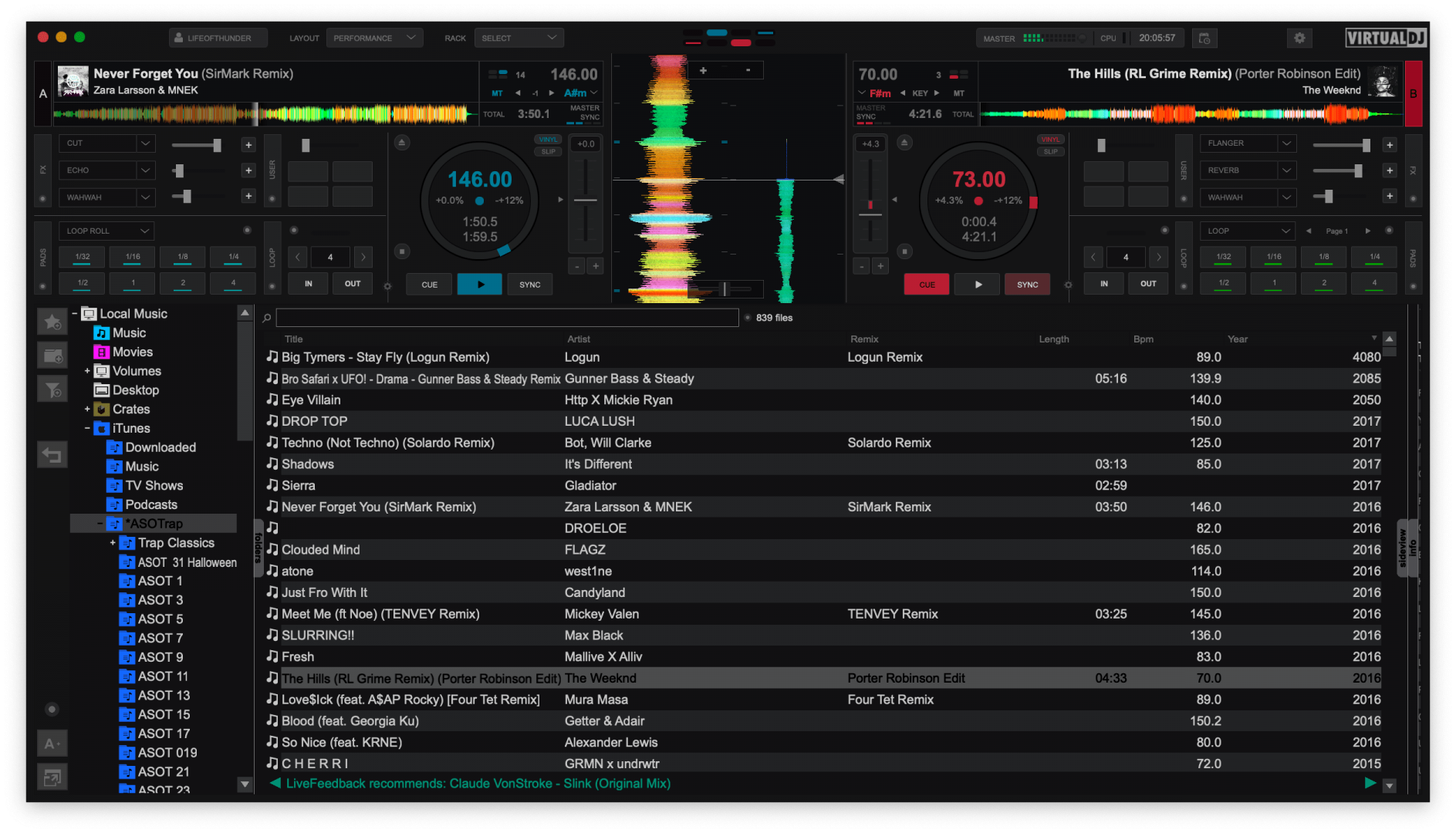Sort by Title column header
The width and height of the screenshot is (1456, 833).
pos(293,339)
